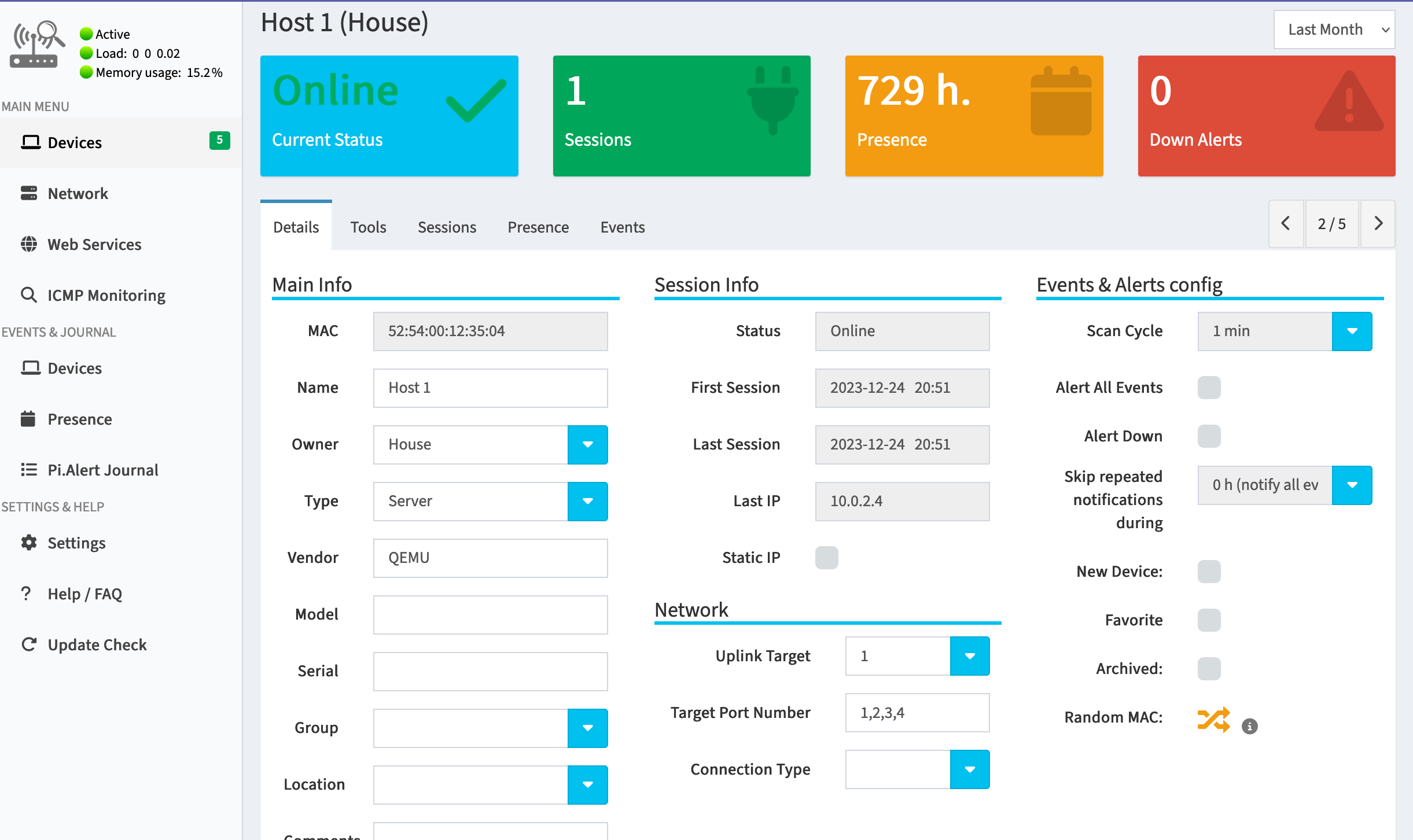
Task: Go to the previous device arrow
Action: coord(1286,224)
